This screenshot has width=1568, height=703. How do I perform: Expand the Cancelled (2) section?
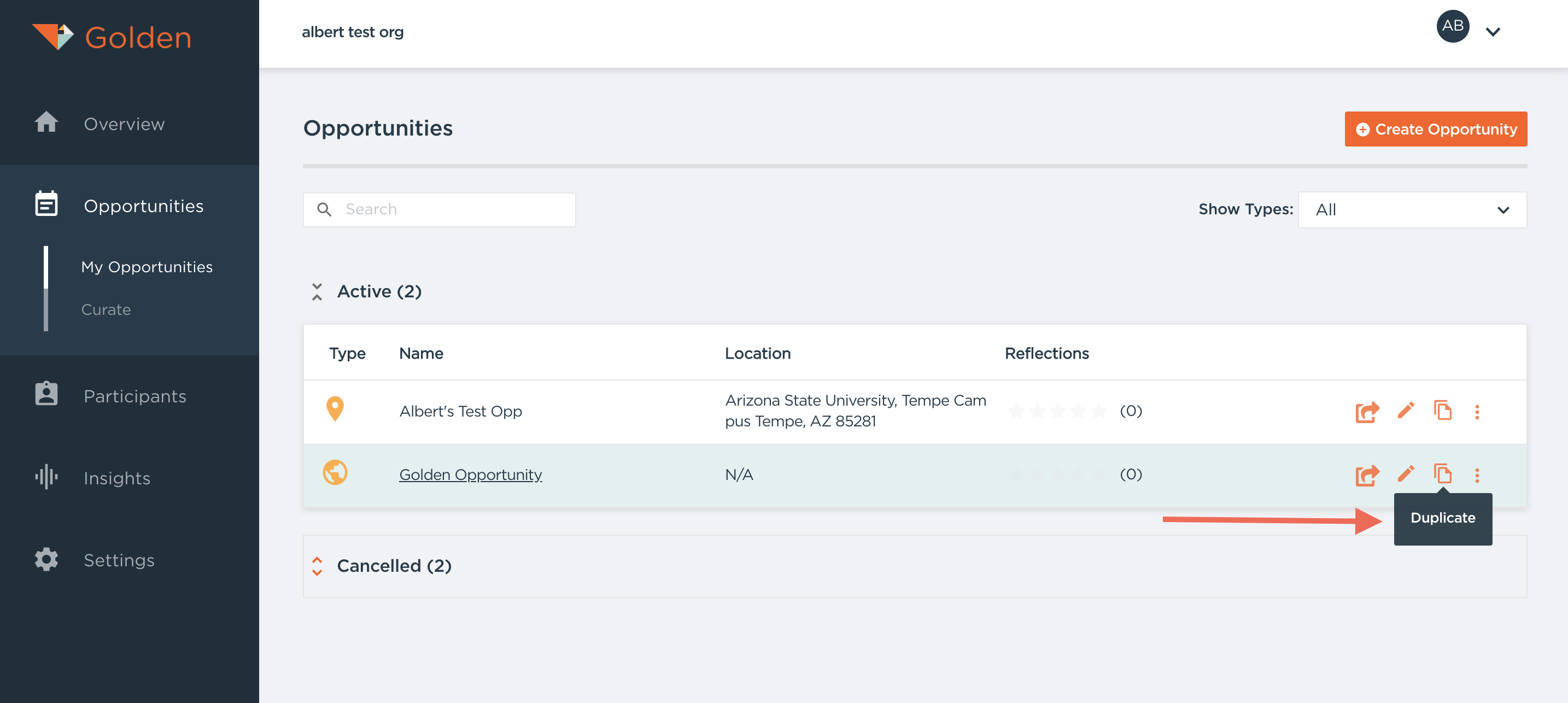[x=317, y=566]
